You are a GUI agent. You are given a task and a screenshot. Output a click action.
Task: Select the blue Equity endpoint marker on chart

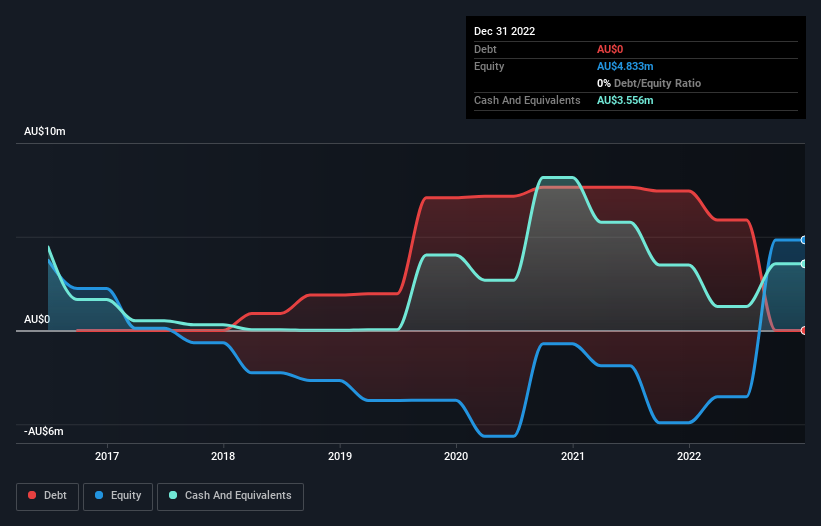pyautogui.click(x=804, y=240)
